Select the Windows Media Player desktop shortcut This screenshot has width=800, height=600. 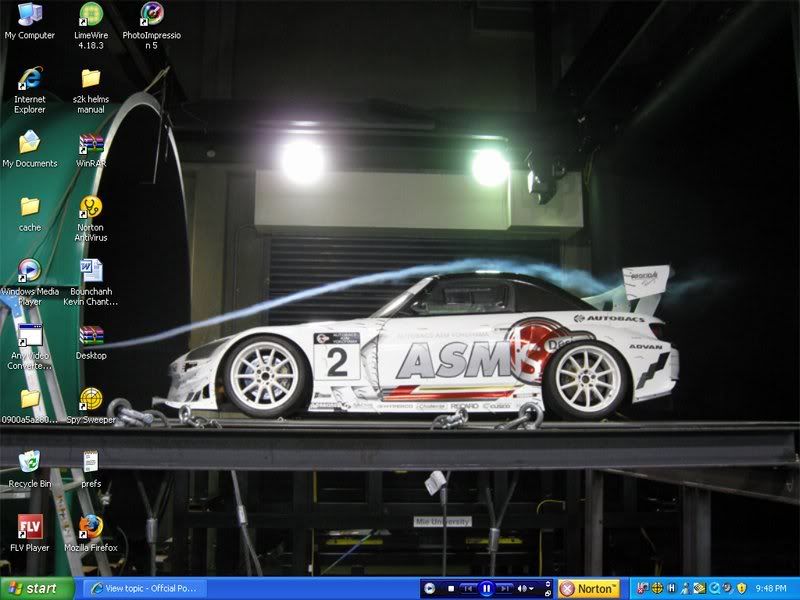click(x=30, y=271)
